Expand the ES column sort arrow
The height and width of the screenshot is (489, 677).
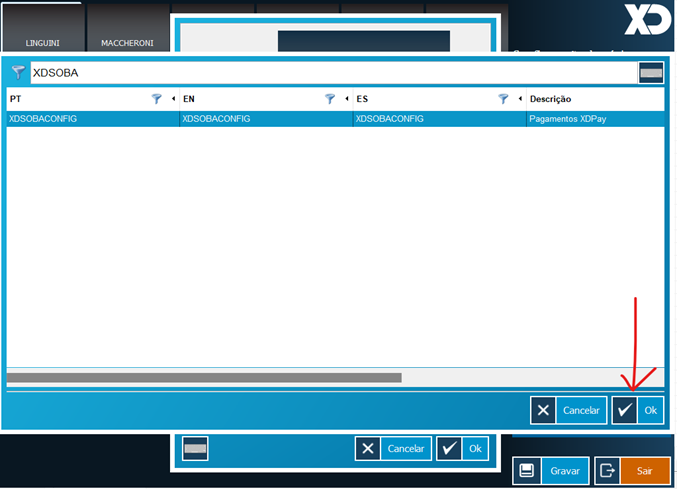coord(520,99)
